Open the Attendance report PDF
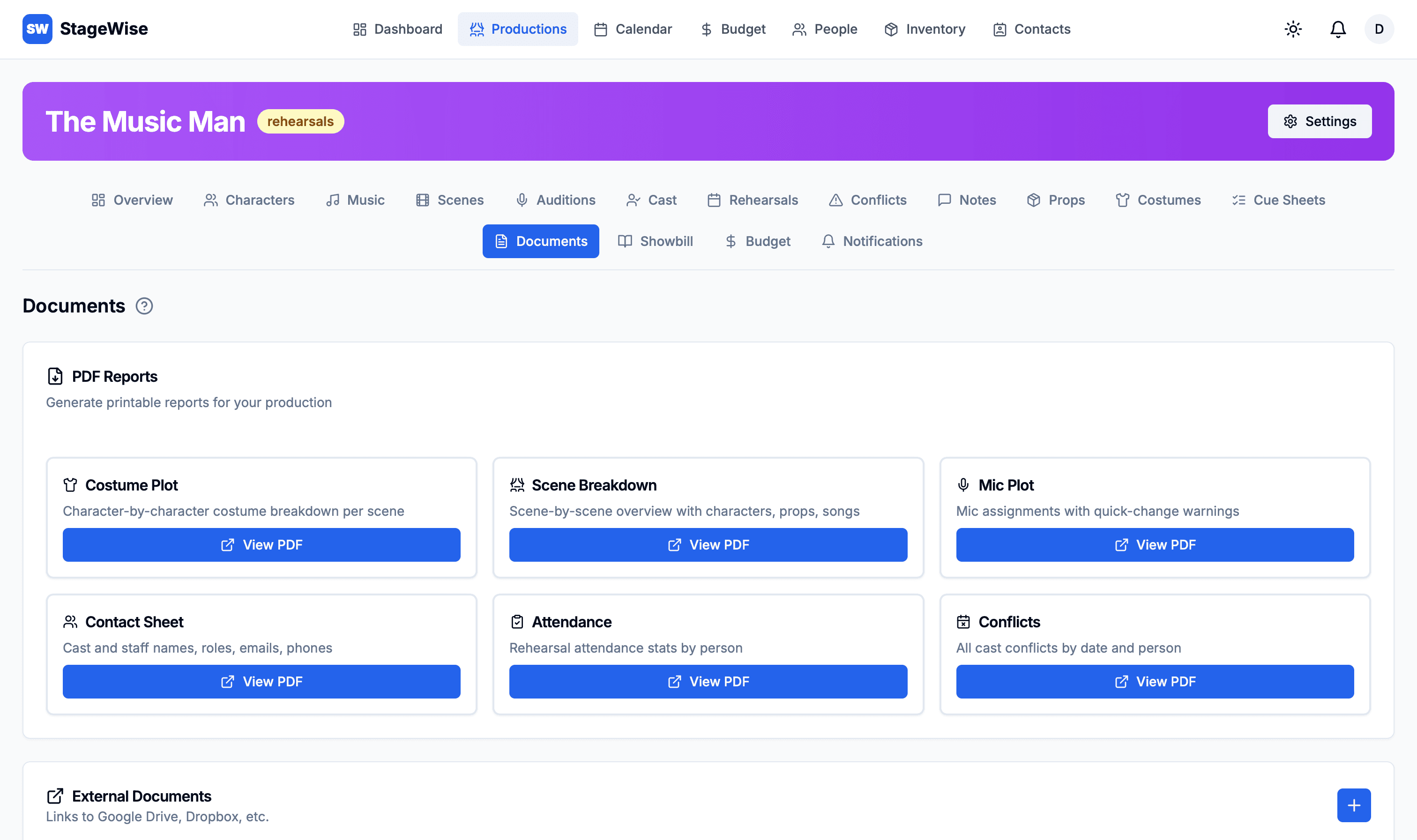Screen dimensions: 1417x840 coord(708,682)
